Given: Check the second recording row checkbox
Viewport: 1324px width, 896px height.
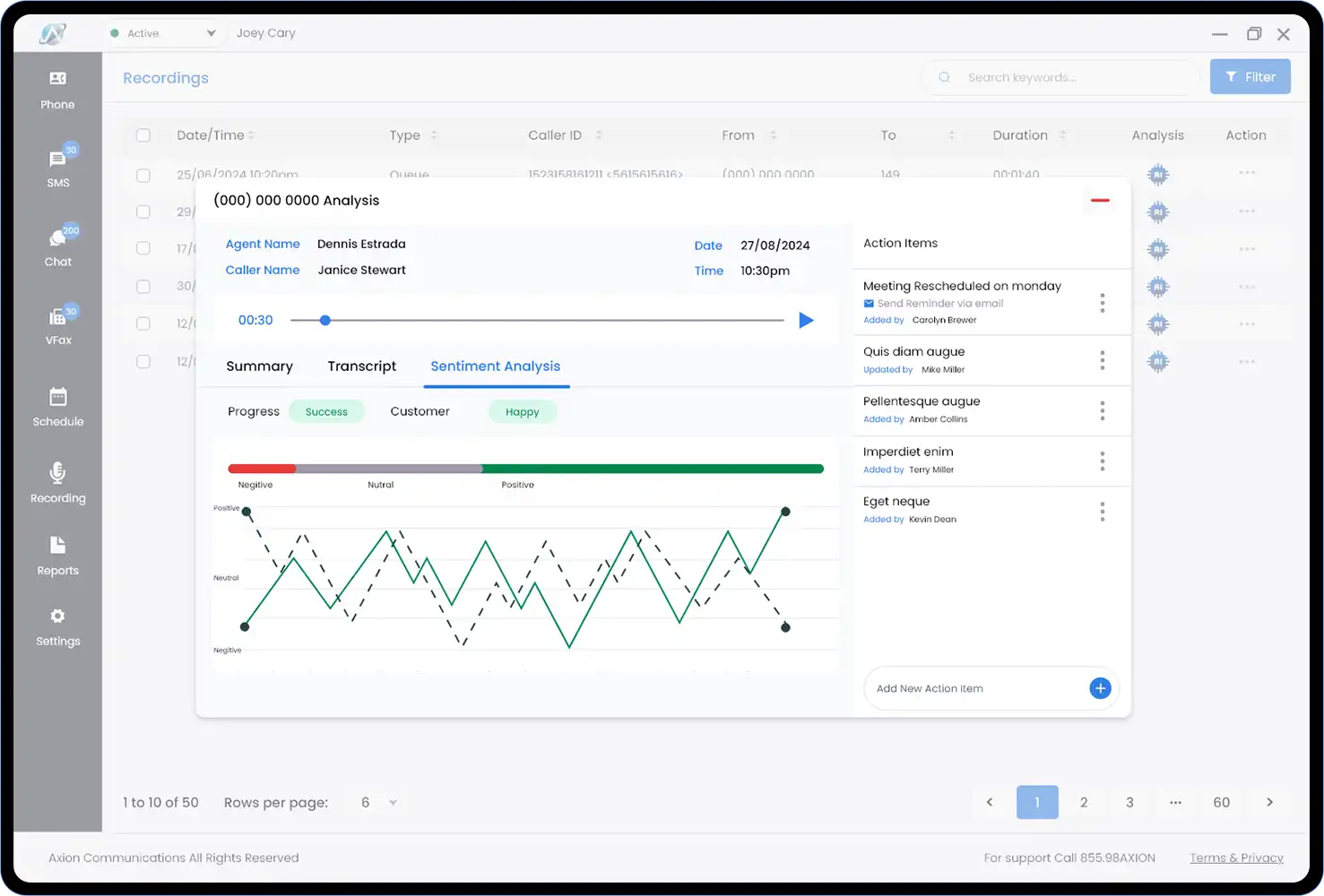Looking at the screenshot, I should (143, 211).
